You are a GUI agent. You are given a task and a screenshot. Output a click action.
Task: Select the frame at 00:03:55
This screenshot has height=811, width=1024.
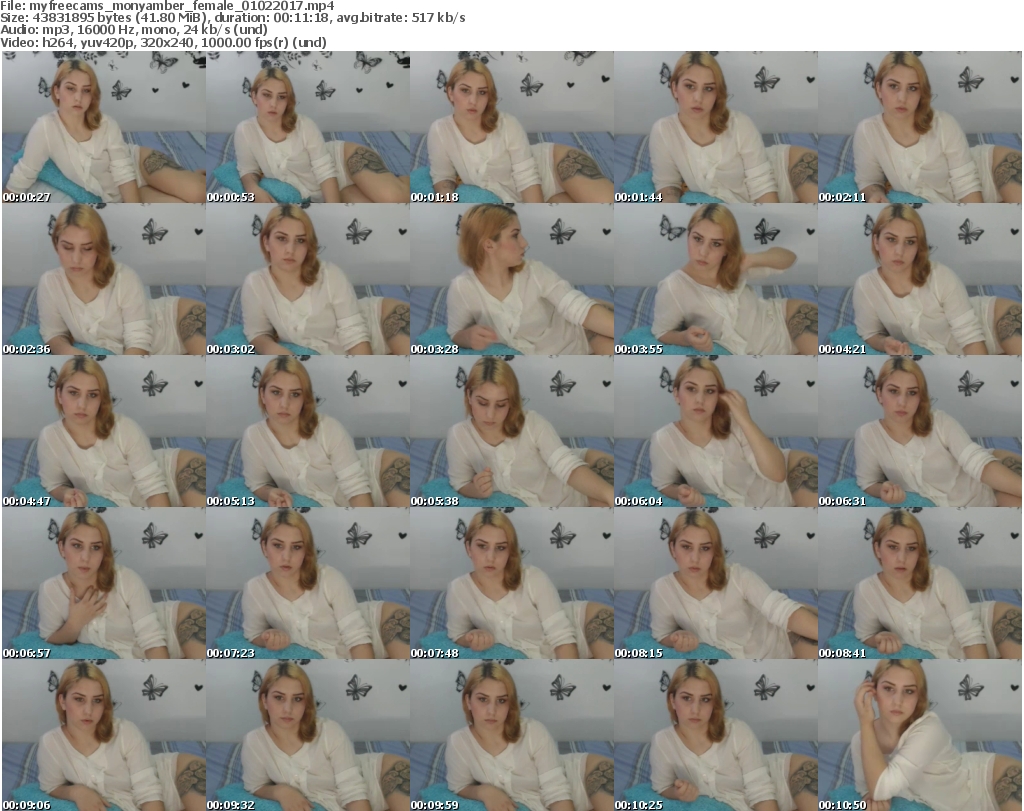tap(716, 279)
